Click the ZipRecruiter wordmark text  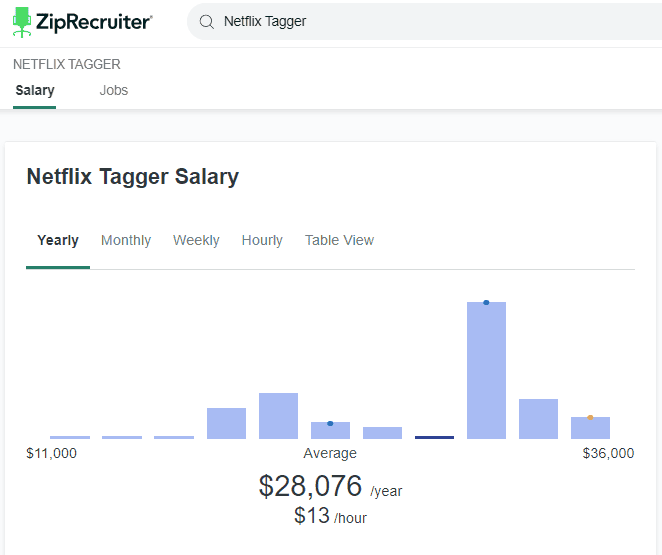point(94,22)
